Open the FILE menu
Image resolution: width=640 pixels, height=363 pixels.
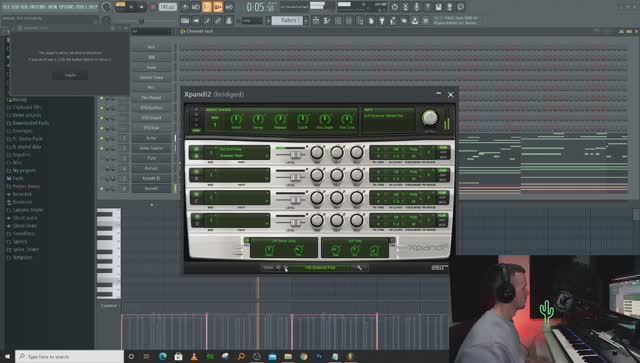[x=6, y=7]
